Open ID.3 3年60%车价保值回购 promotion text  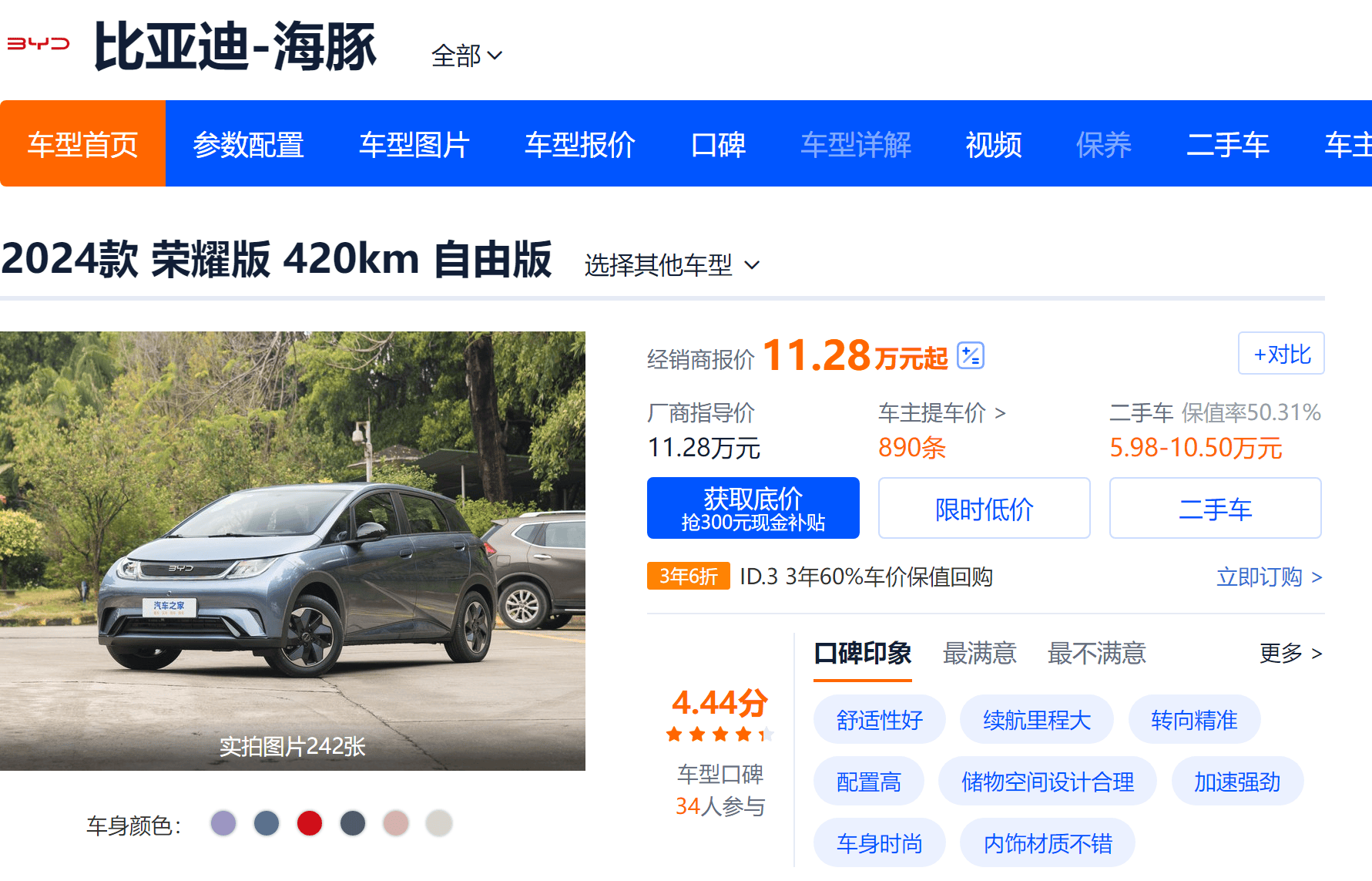(x=866, y=577)
